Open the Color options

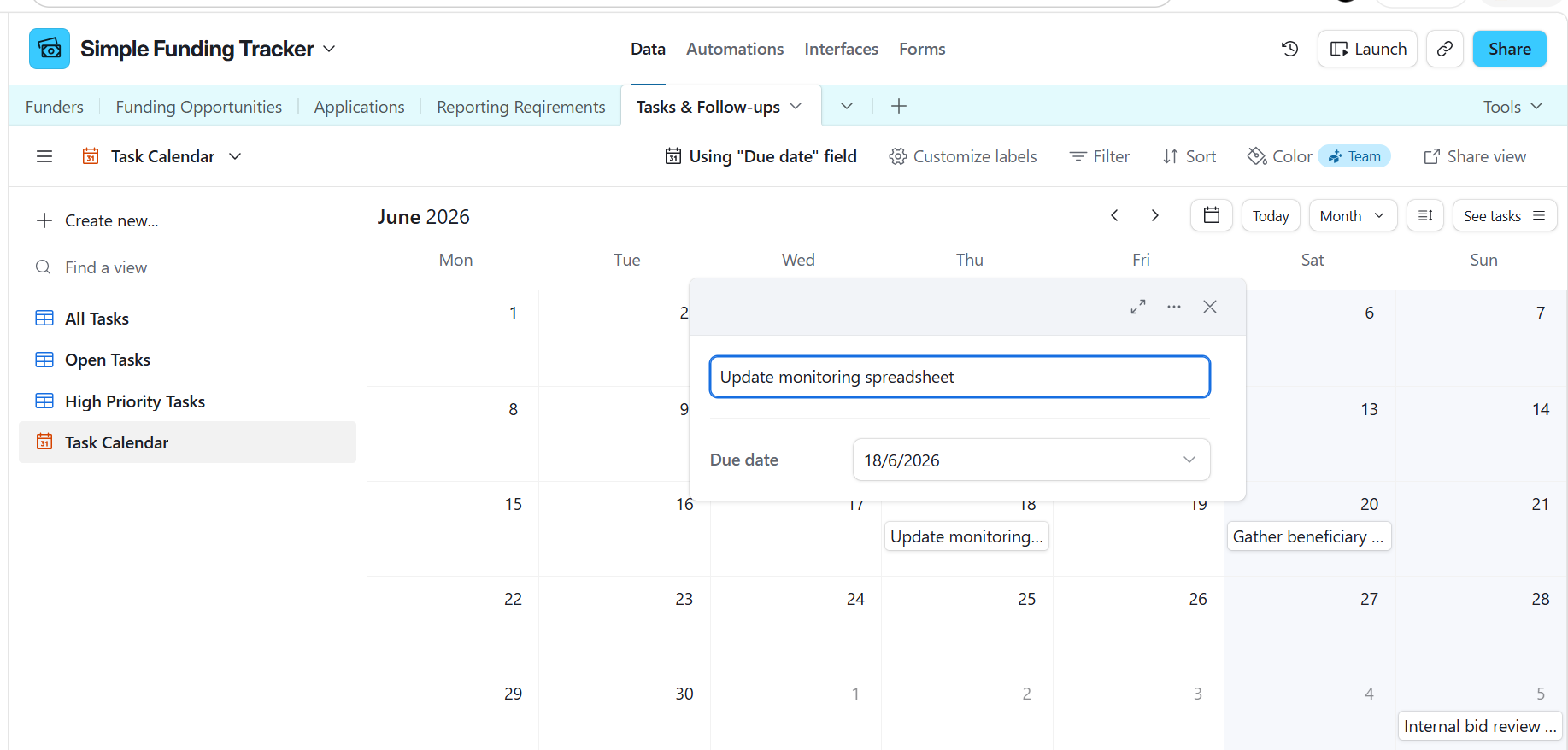1279,156
